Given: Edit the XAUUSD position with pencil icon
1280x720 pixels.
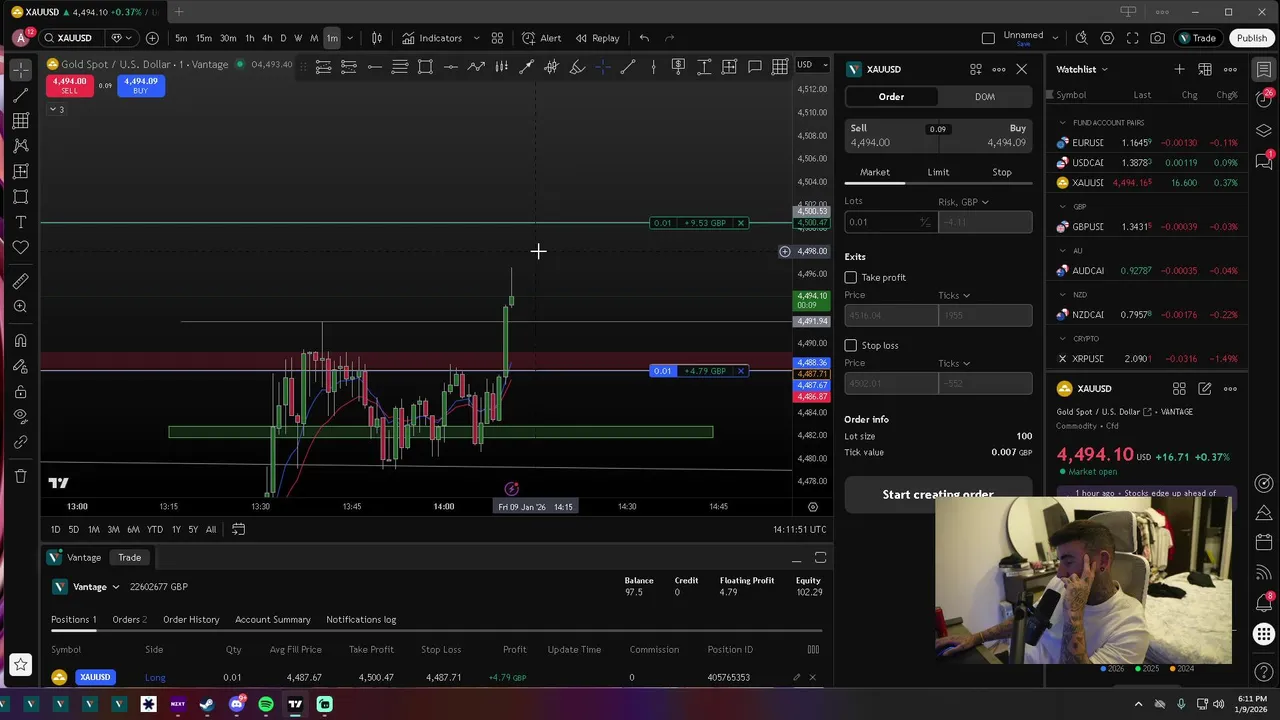Looking at the screenshot, I should 796,677.
